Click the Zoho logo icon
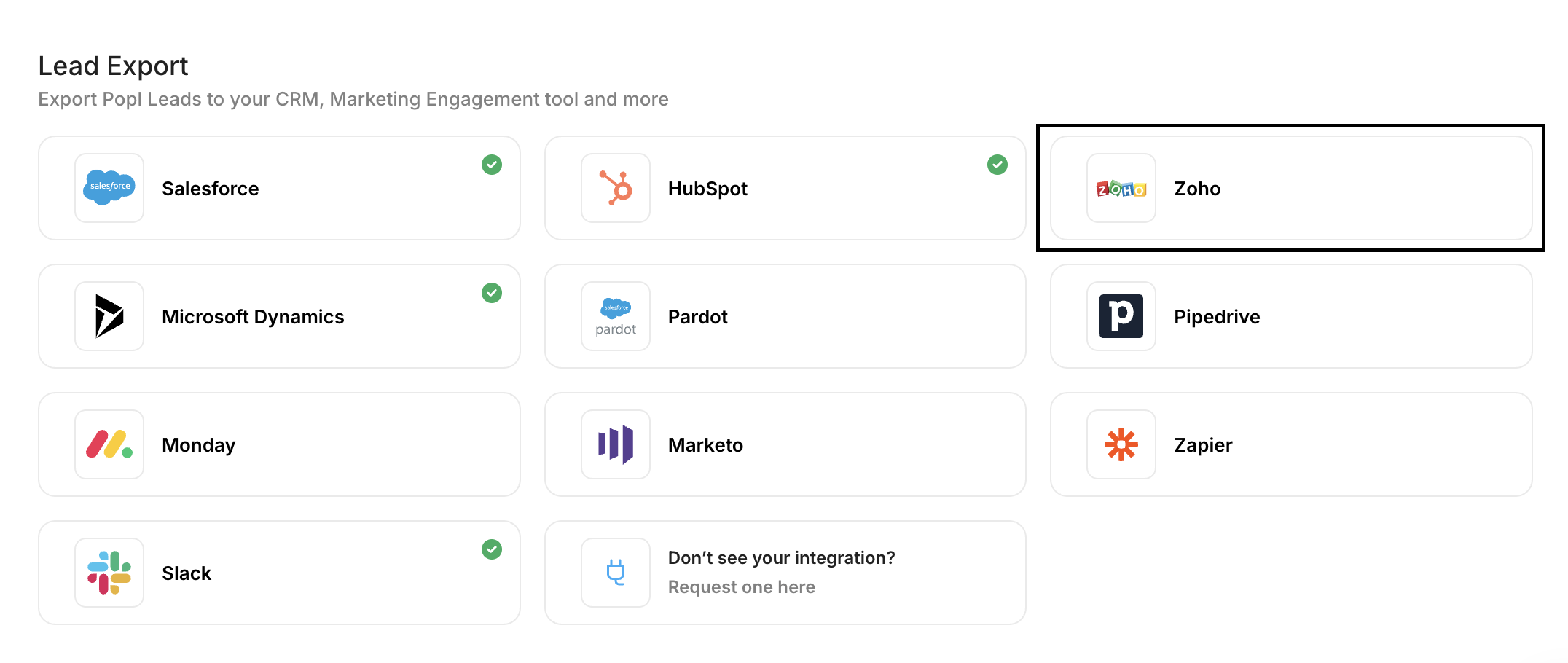This screenshot has height=663, width=1568. (x=1121, y=189)
